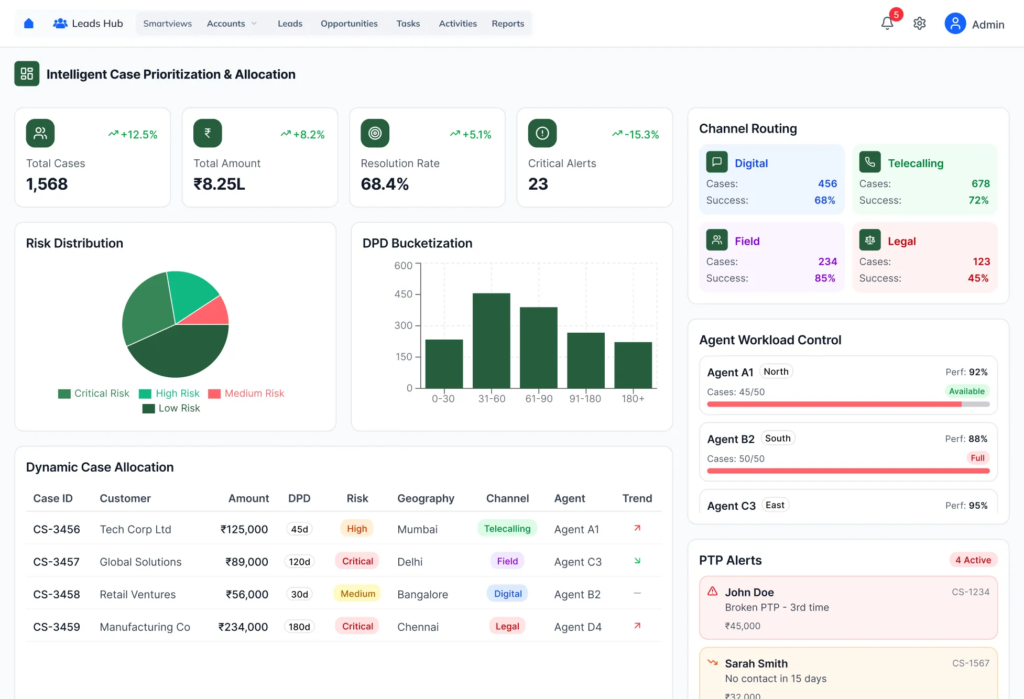Click the trend arrow for CS-3459
Image resolution: width=1024 pixels, height=699 pixels.
[637, 626]
